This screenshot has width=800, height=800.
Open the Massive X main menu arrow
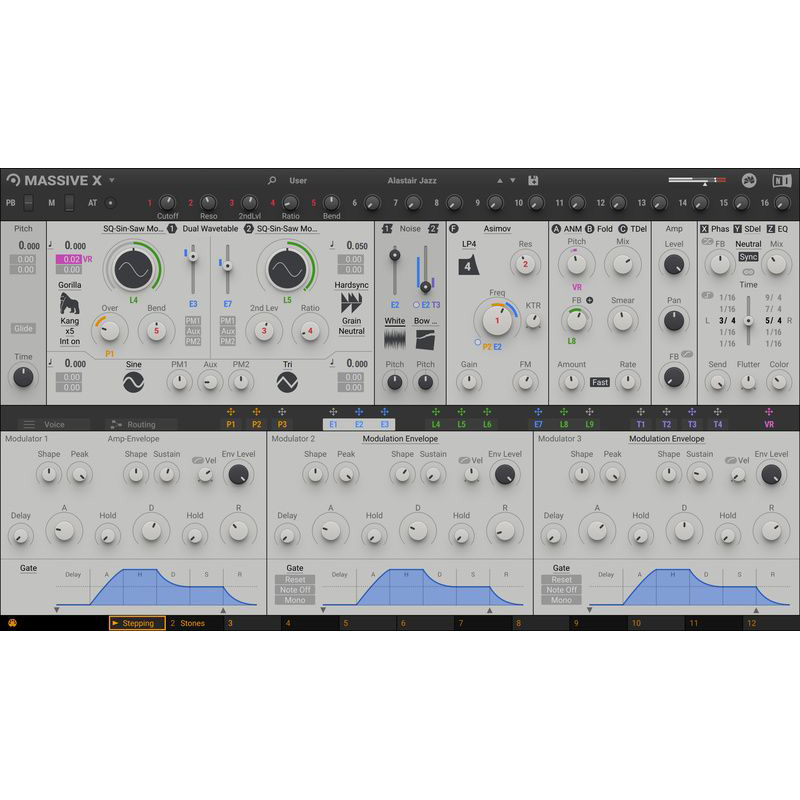point(112,180)
